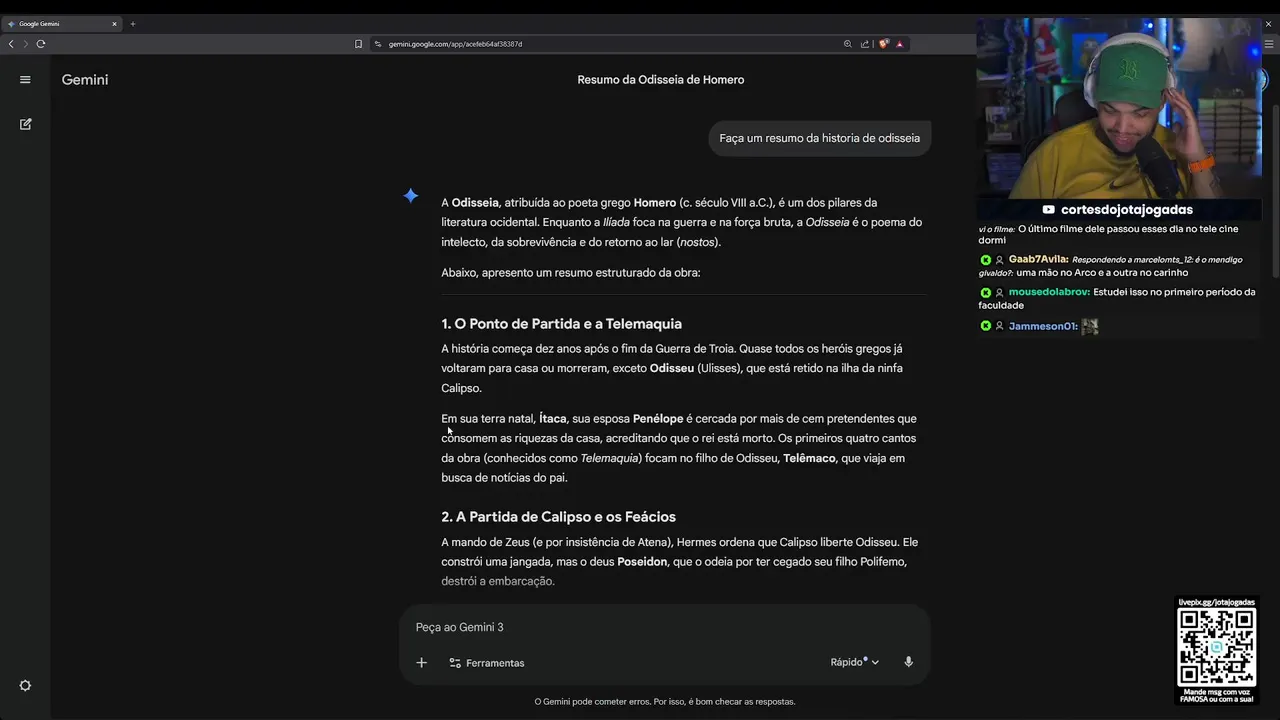Screen dimensions: 1280x720
Task: Click the Brave rewards triangle icon
Action: pyautogui.click(x=899, y=44)
